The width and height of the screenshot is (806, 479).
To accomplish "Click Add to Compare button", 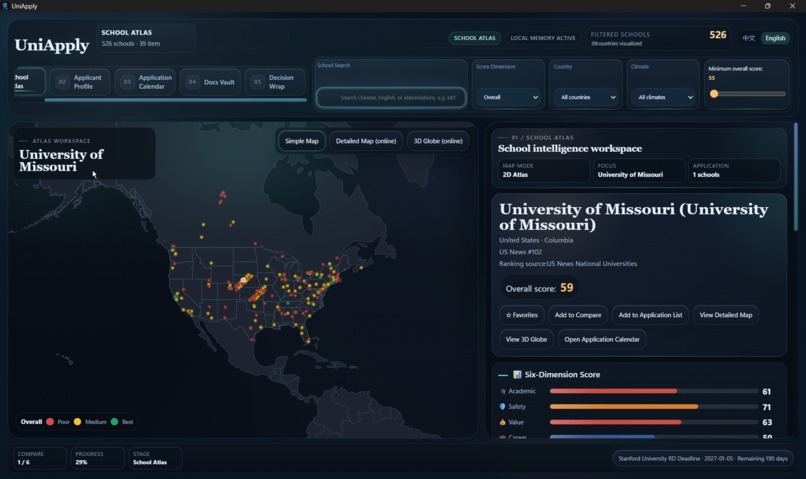I will pyautogui.click(x=578, y=315).
